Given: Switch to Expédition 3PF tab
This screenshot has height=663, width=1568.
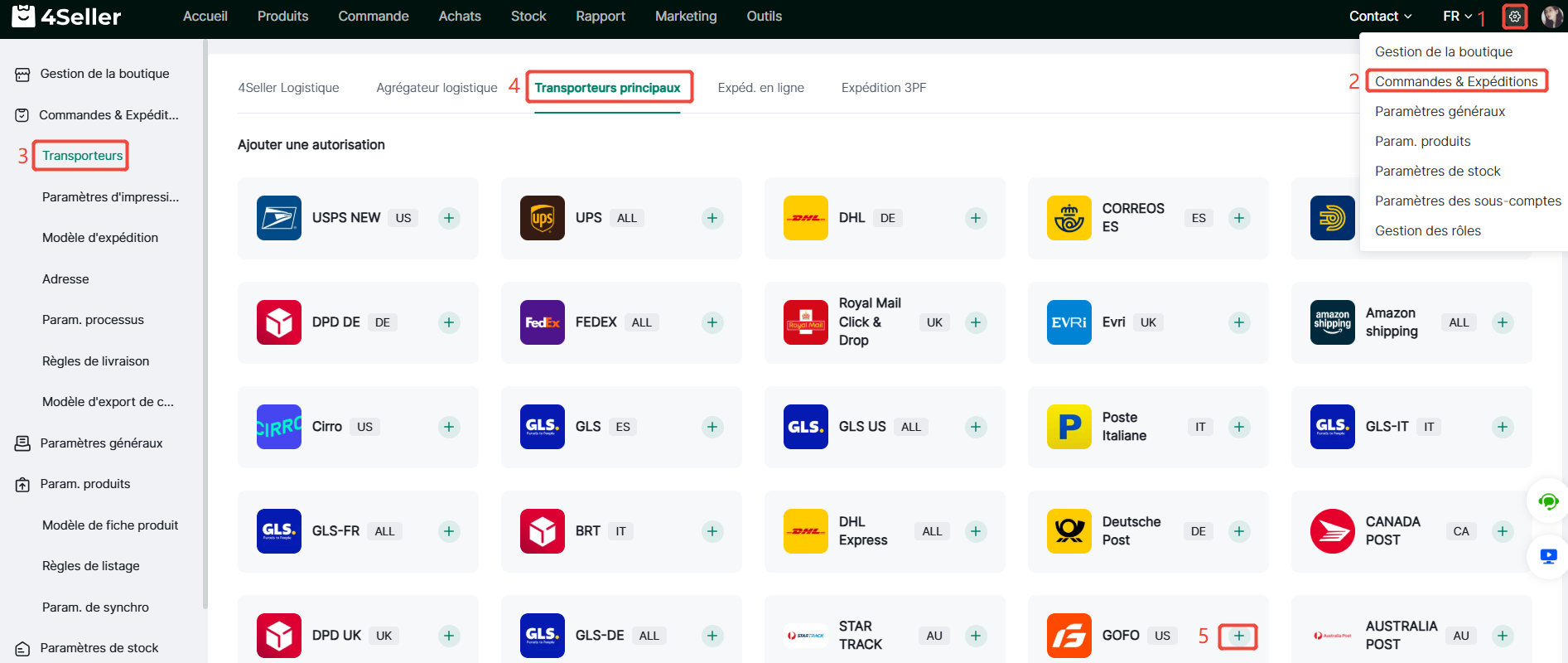Looking at the screenshot, I should click(x=884, y=88).
